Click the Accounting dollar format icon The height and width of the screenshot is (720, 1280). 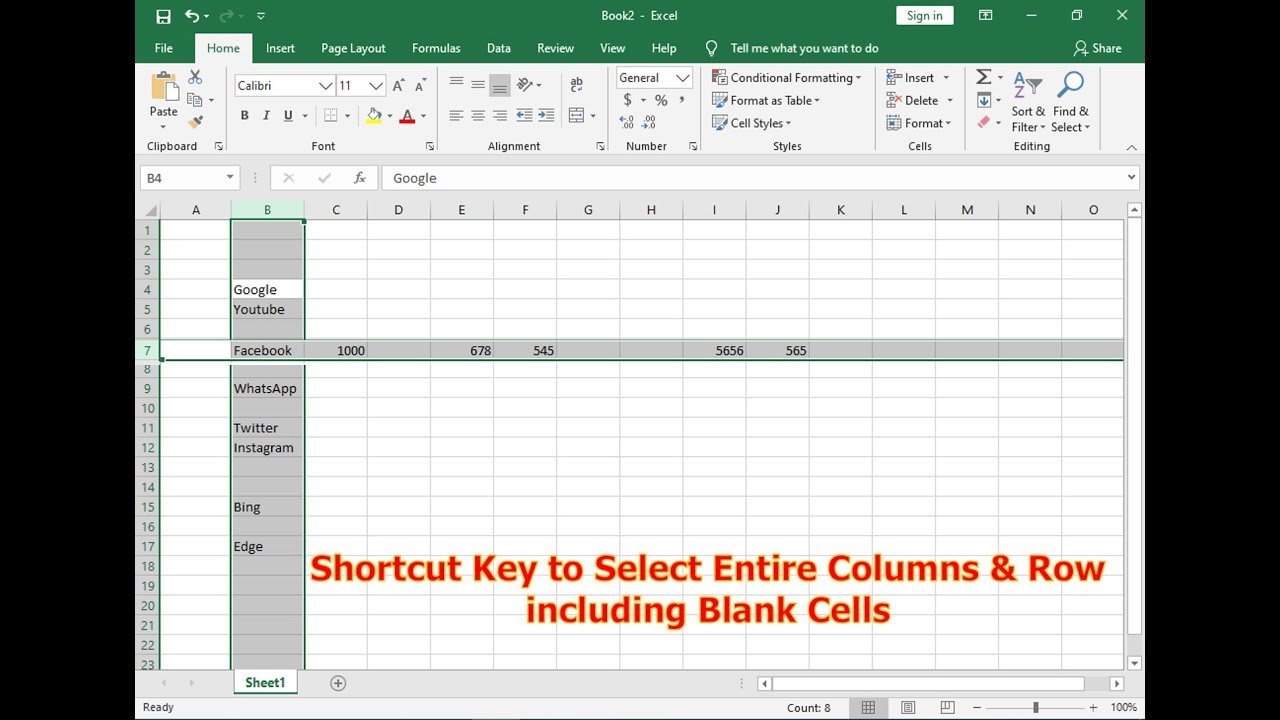click(627, 100)
